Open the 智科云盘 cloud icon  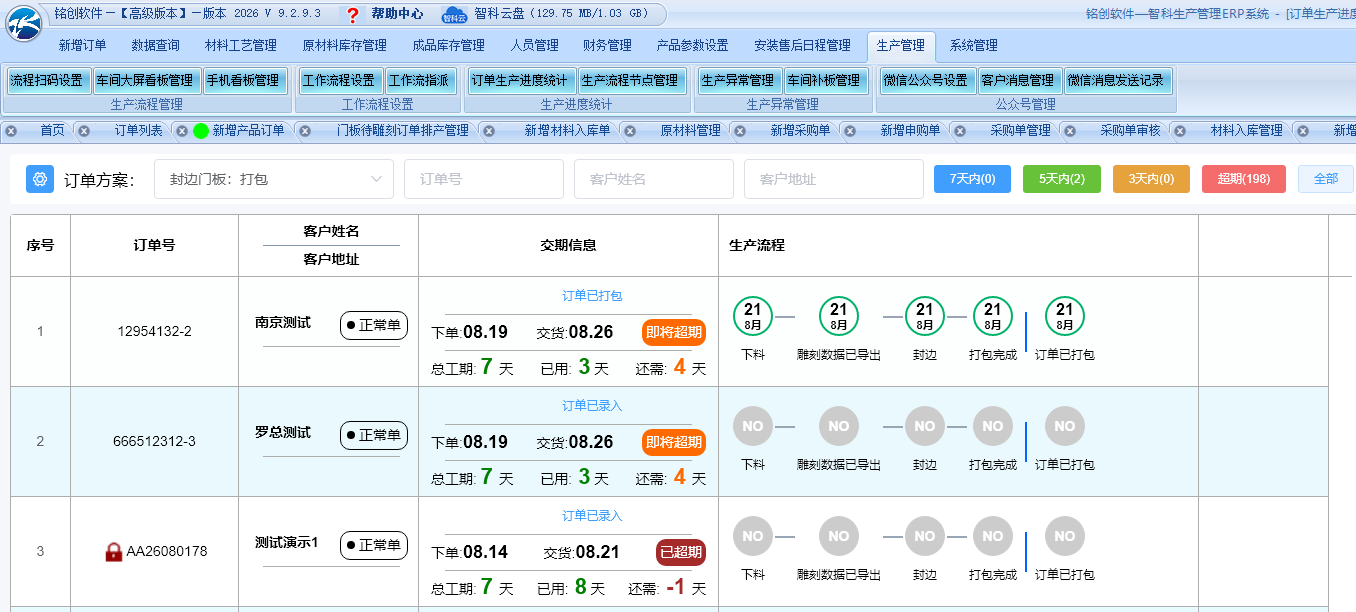click(x=455, y=15)
